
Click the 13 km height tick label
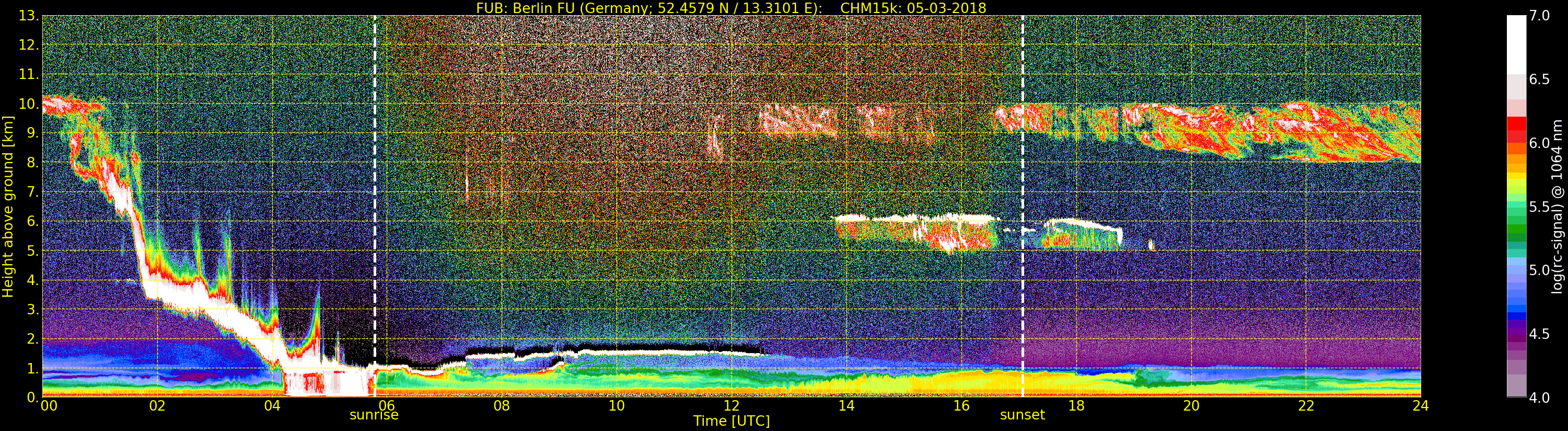coord(28,16)
